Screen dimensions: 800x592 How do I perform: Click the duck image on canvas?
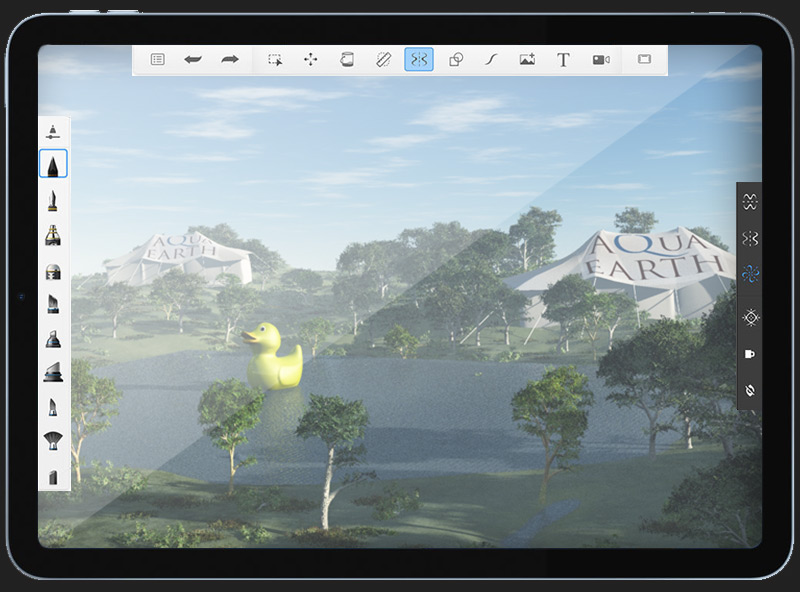point(273,357)
